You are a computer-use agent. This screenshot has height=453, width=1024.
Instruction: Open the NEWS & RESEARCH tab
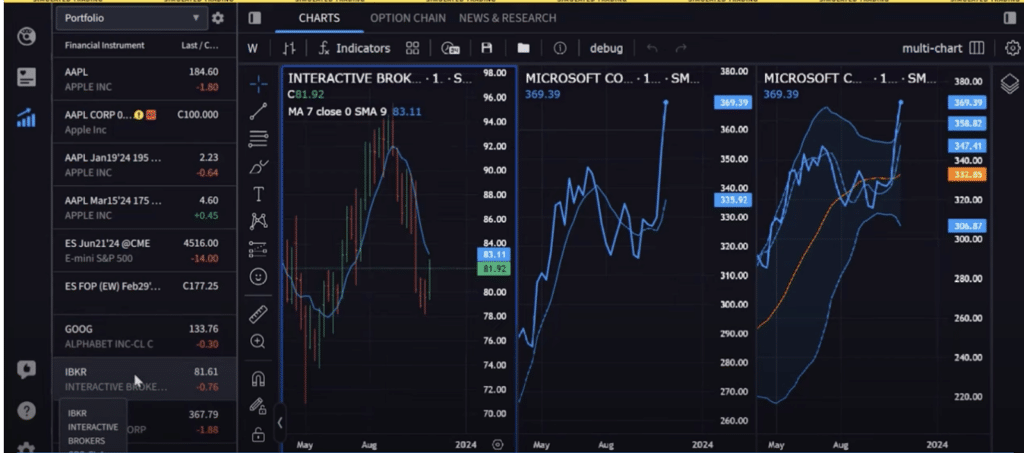[507, 18]
